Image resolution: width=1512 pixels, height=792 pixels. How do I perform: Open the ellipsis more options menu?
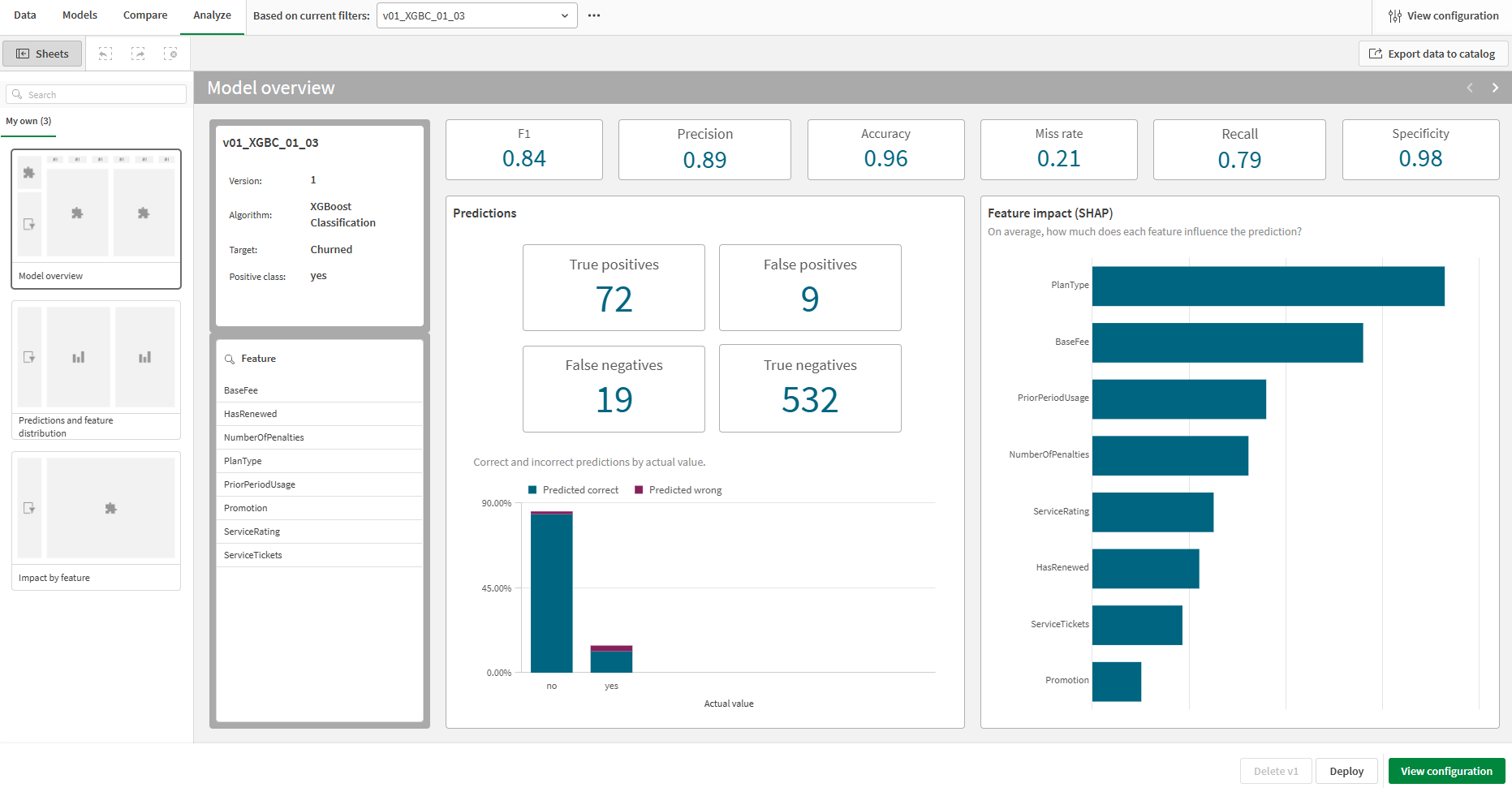[593, 15]
